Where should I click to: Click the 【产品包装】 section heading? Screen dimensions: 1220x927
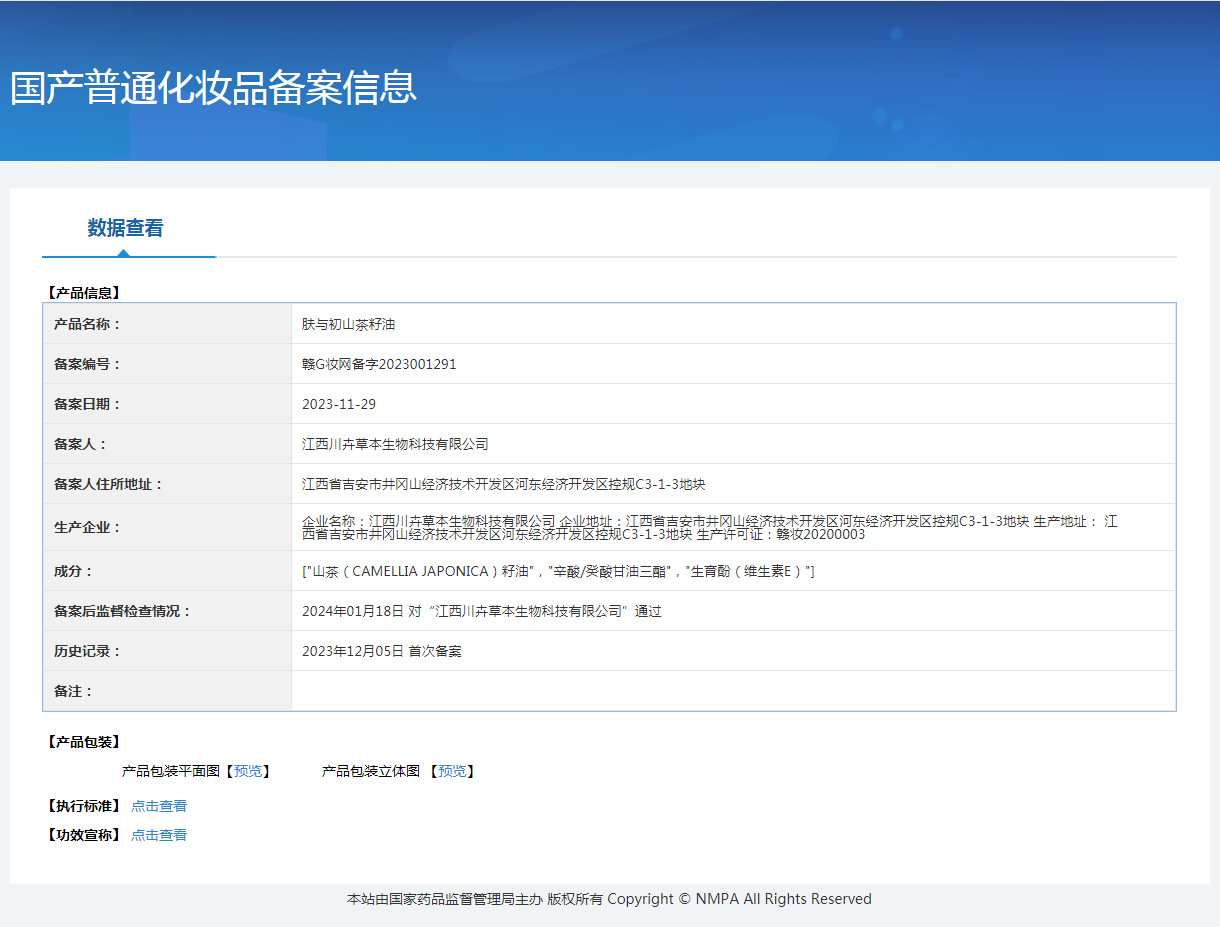pos(84,742)
